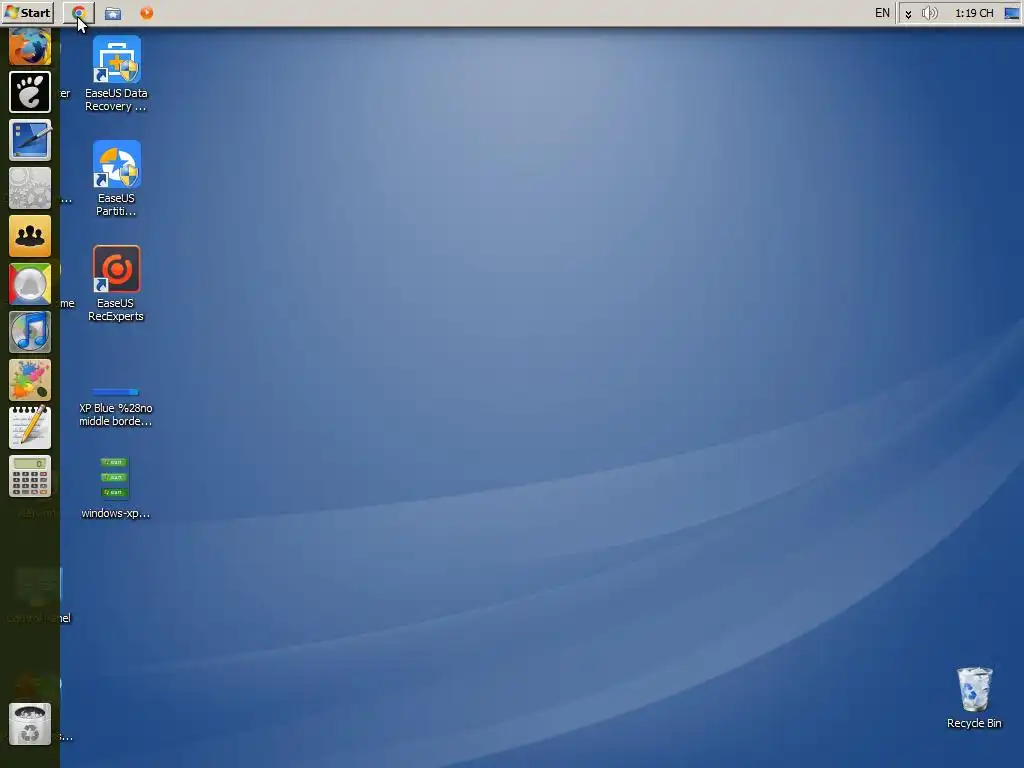Image resolution: width=1024 pixels, height=768 pixels.
Task: Select EaseUS Data Recovery desktop shortcut
Action: point(116,74)
